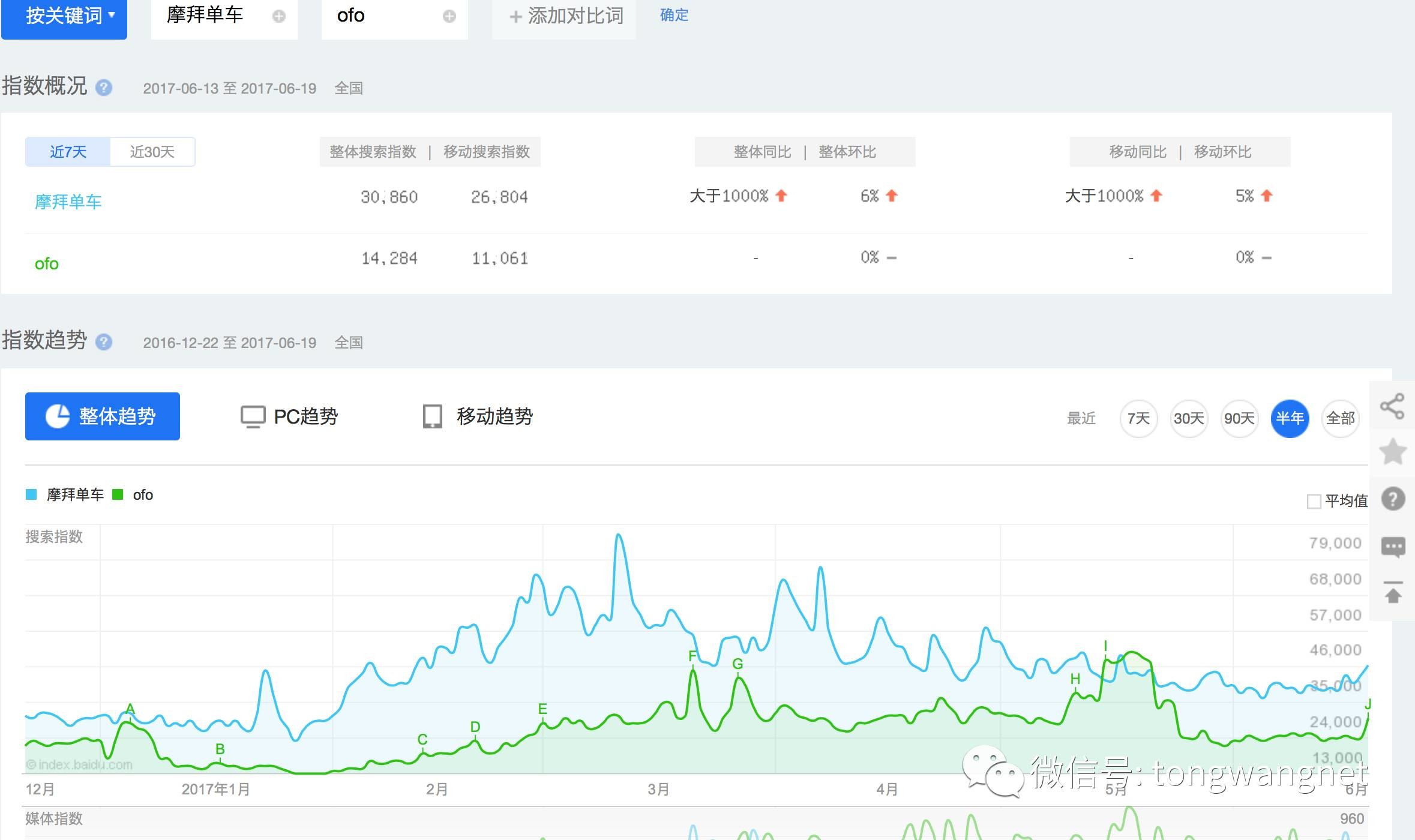The image size is (1415, 840).
Task: Click the back-to-top arrow icon
Action: coord(1393,592)
